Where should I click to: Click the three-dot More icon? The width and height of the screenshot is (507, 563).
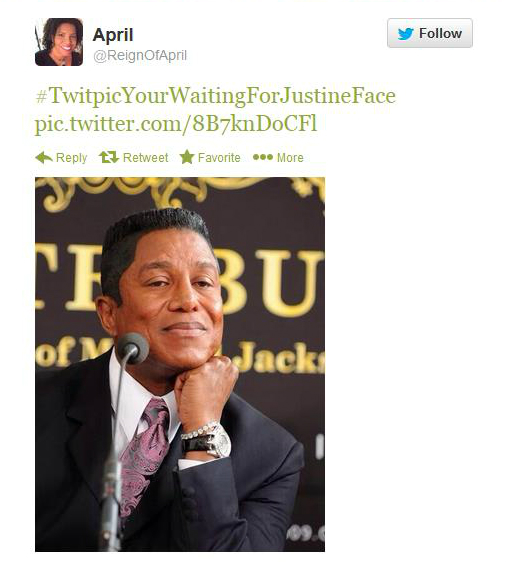(263, 157)
